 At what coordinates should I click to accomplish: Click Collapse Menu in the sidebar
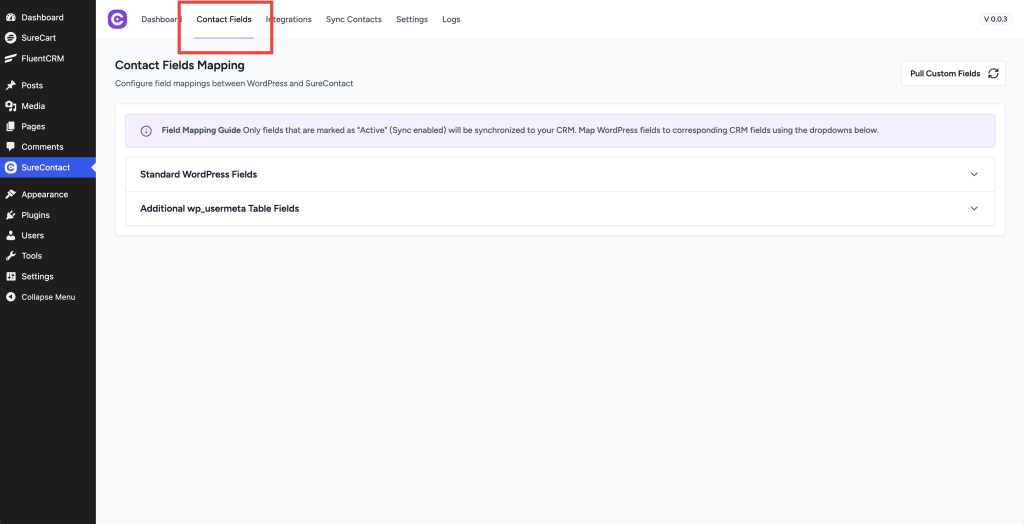48,297
